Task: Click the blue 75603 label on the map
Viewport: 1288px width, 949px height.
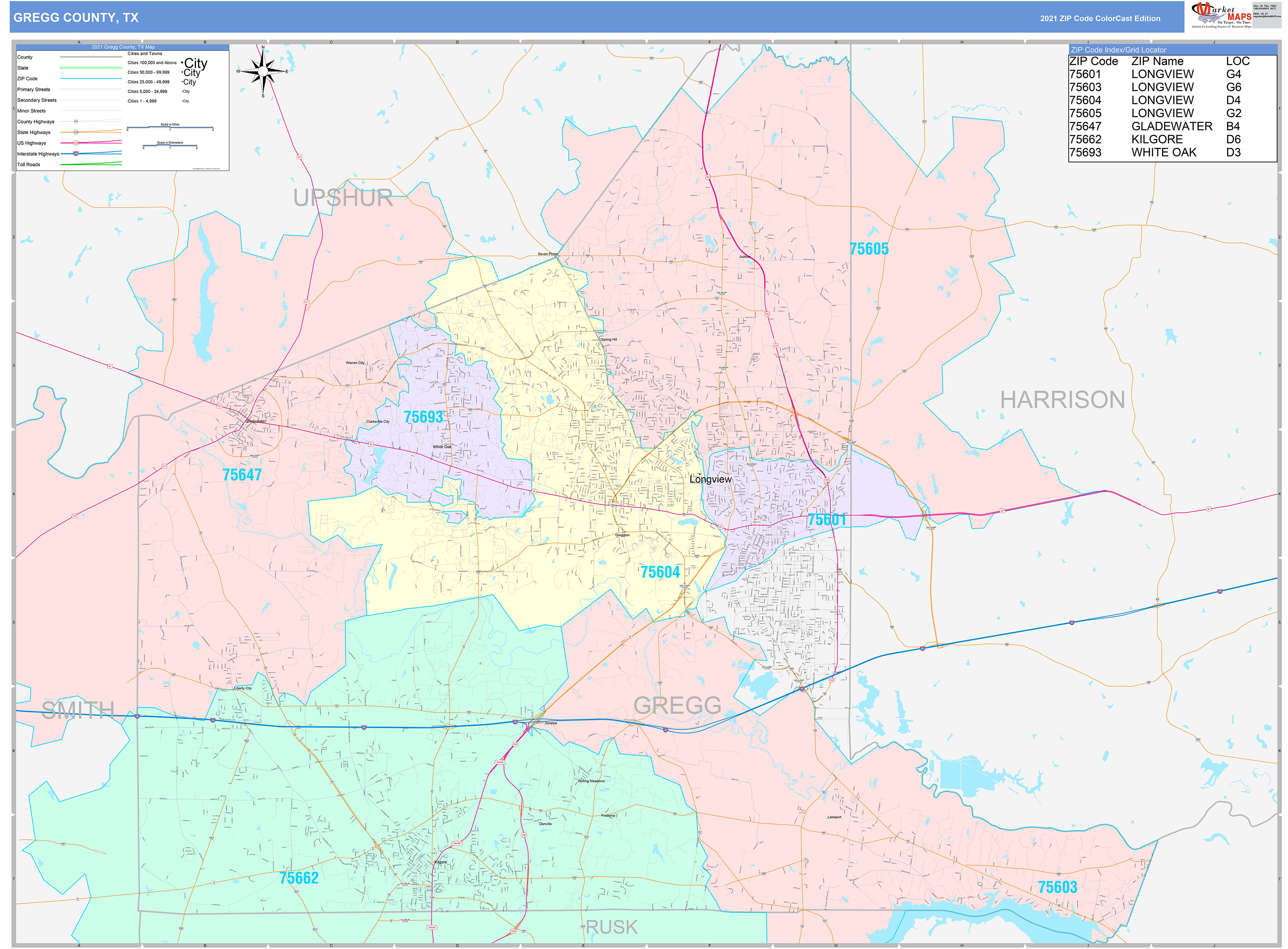Action: click(1057, 887)
